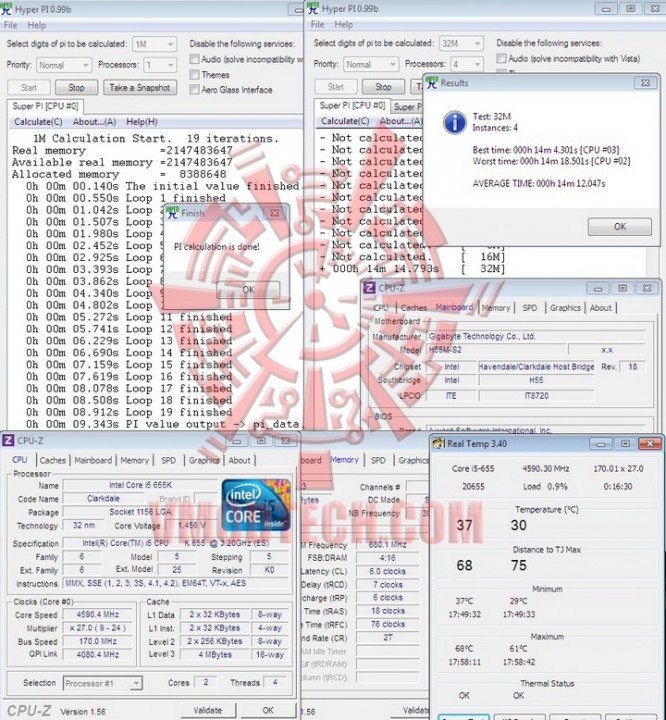This screenshot has height=720, width=666.
Task: Select Super PI [CPU #0] tab in right Hyper PI
Action: [352, 106]
